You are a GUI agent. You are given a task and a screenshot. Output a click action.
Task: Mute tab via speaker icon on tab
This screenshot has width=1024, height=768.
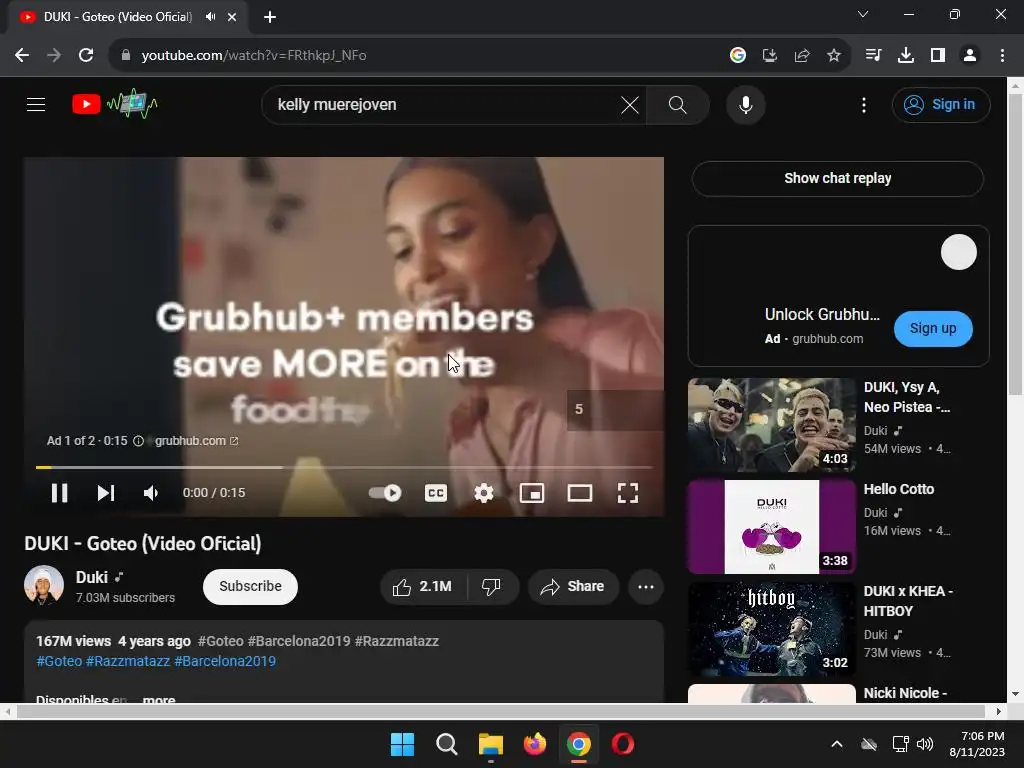210,17
